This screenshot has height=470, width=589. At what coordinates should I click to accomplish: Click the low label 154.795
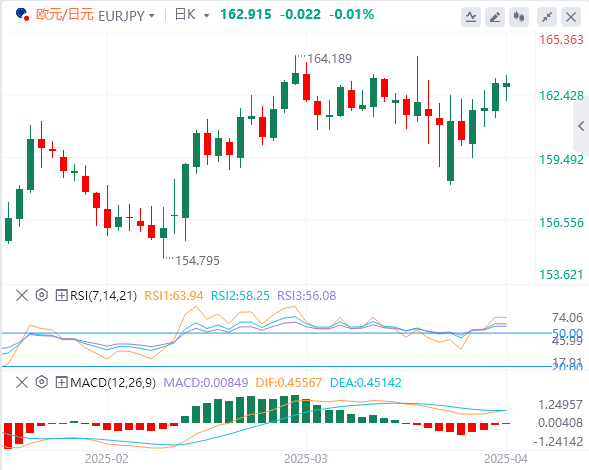198,261
